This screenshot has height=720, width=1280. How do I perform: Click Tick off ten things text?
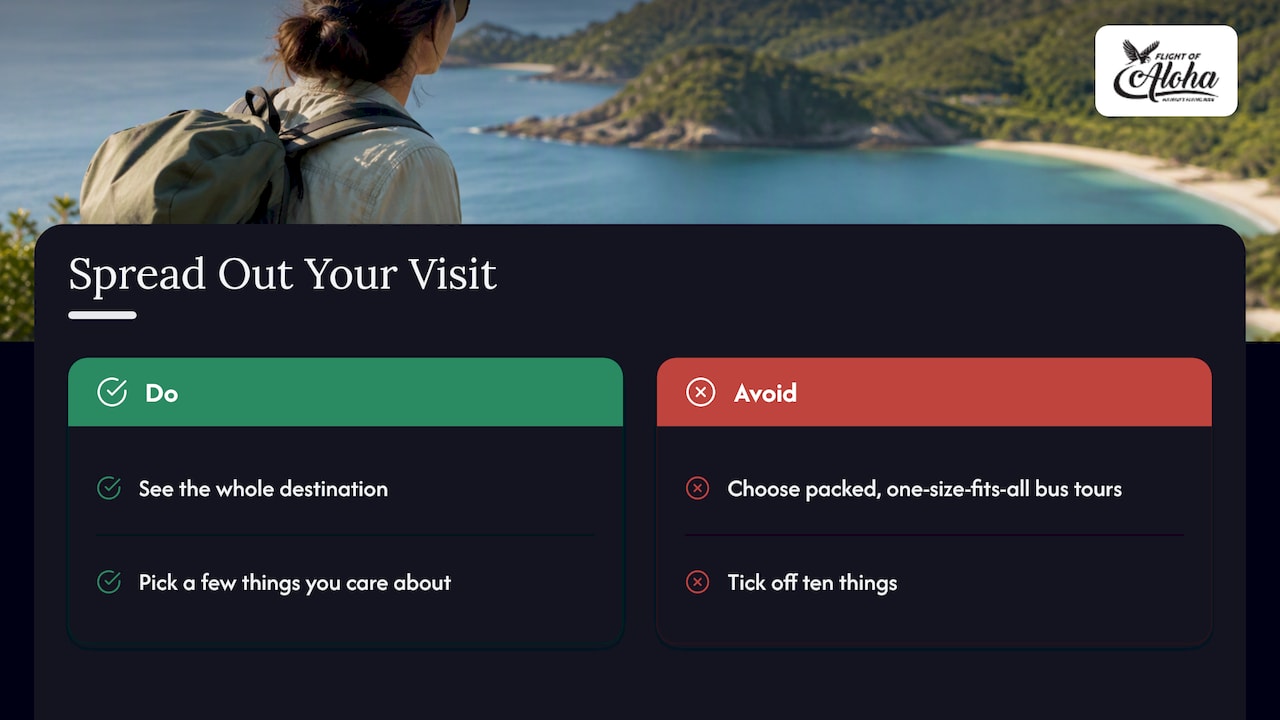tap(812, 582)
